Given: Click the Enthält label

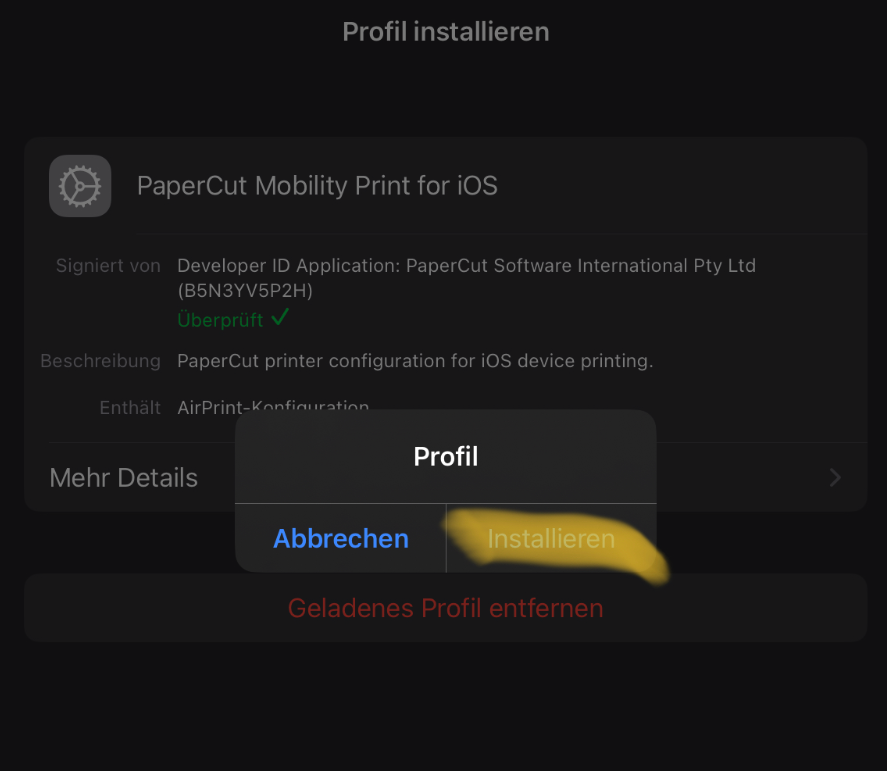Looking at the screenshot, I should 130,407.
